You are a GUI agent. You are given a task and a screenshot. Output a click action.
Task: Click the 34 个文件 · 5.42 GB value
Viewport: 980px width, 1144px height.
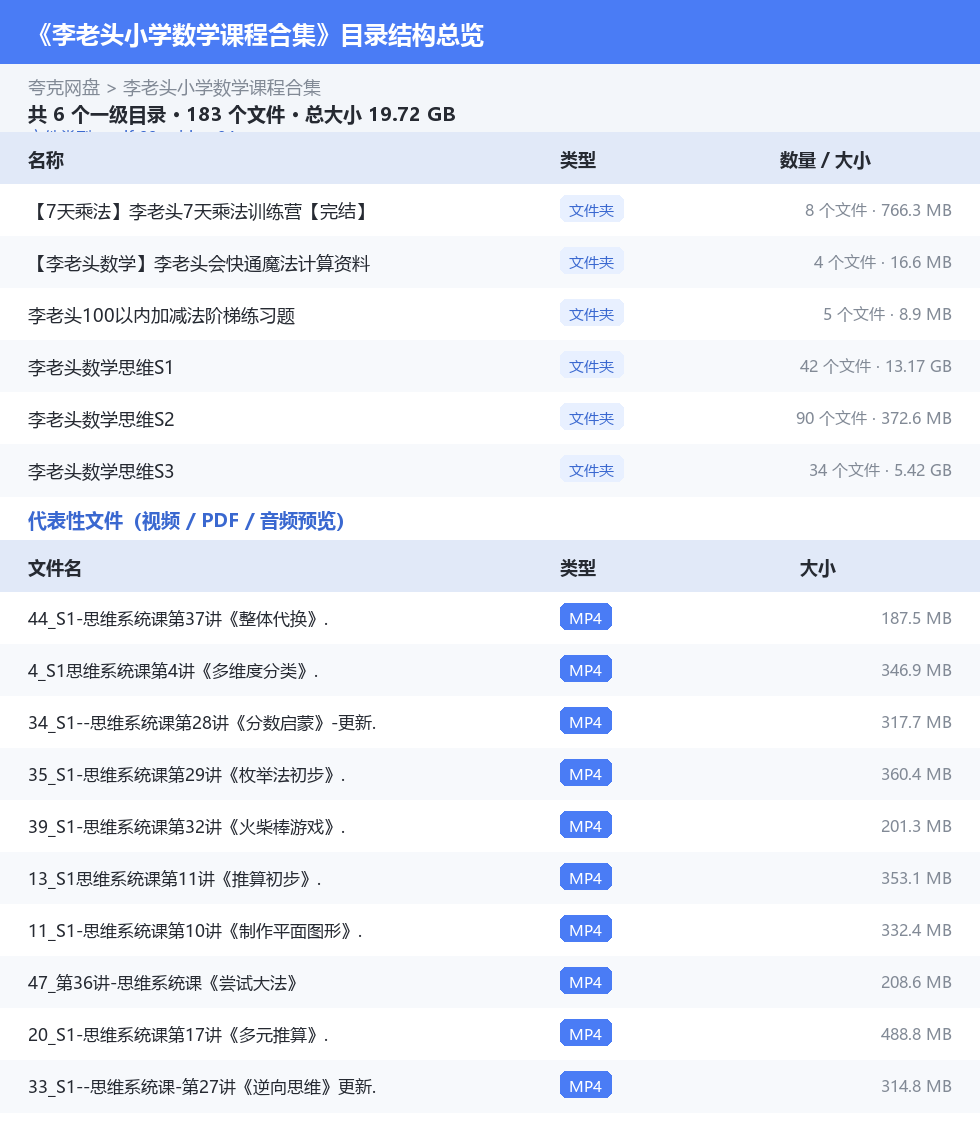pos(881,470)
